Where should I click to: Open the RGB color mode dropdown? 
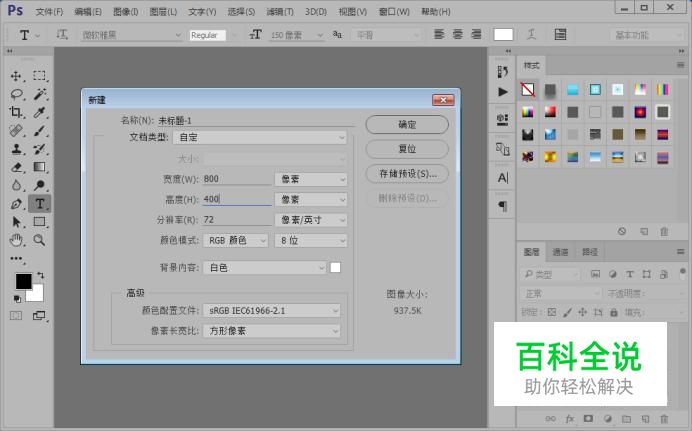point(235,240)
